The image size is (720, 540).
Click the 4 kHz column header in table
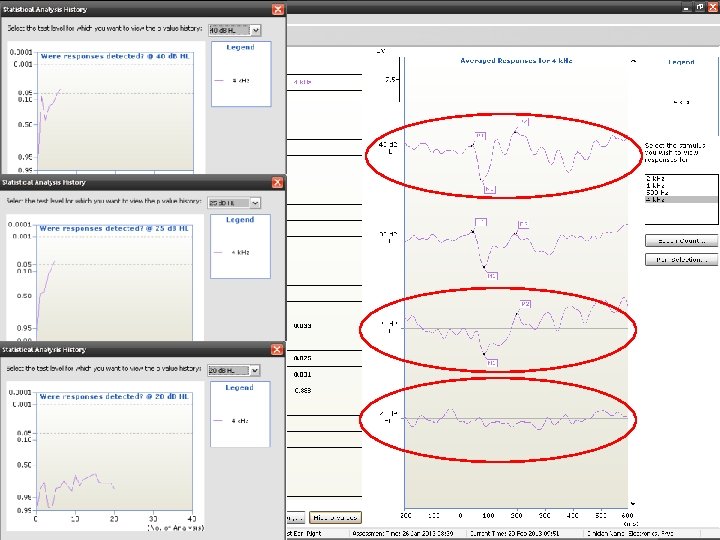tap(302, 82)
